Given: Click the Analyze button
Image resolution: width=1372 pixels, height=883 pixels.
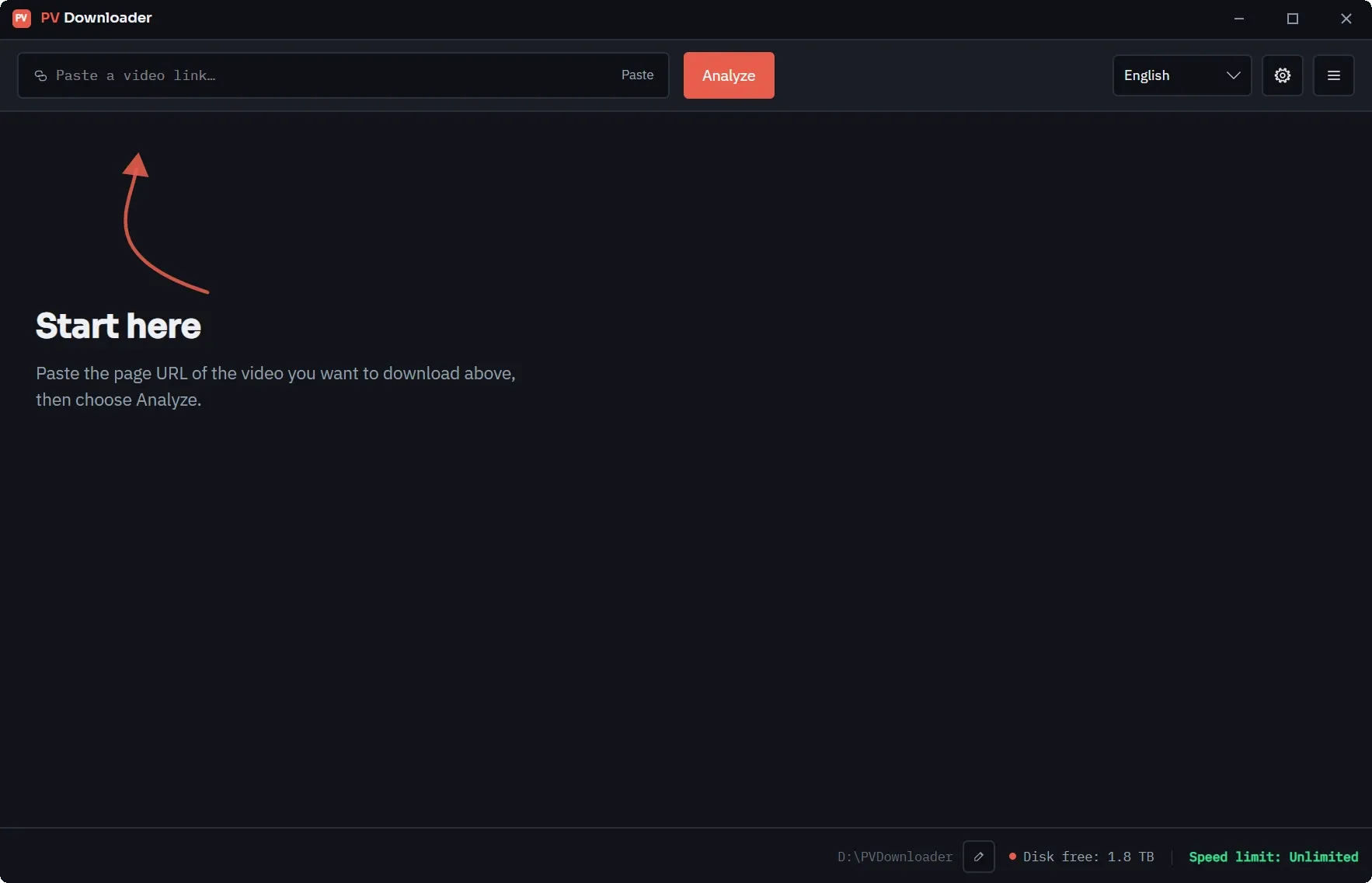Looking at the screenshot, I should coord(729,75).
